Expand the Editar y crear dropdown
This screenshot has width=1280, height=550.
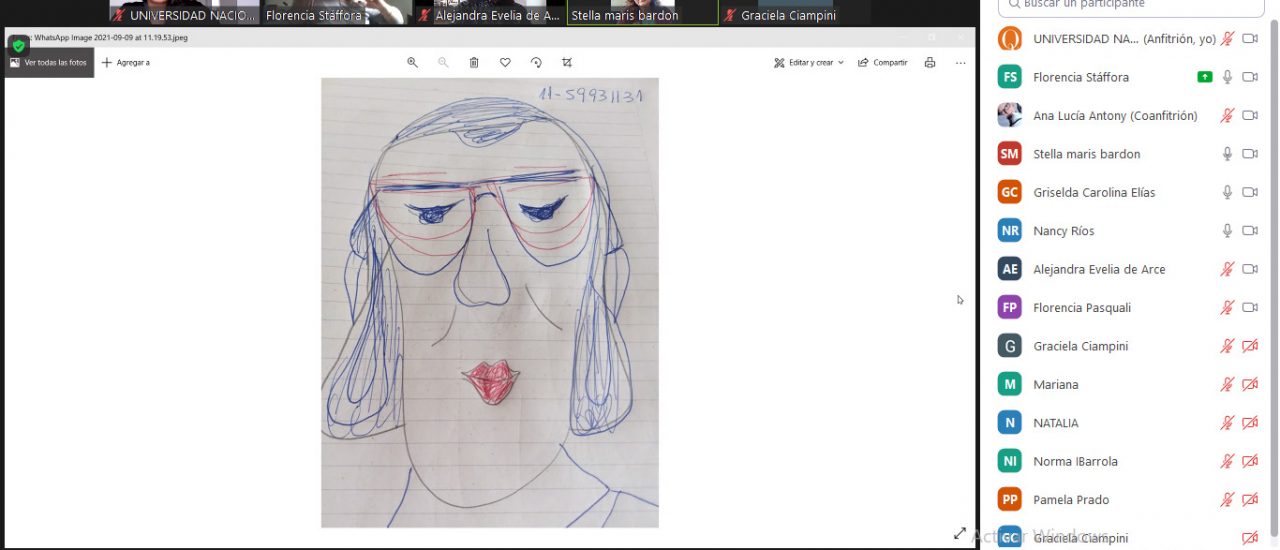tap(809, 62)
